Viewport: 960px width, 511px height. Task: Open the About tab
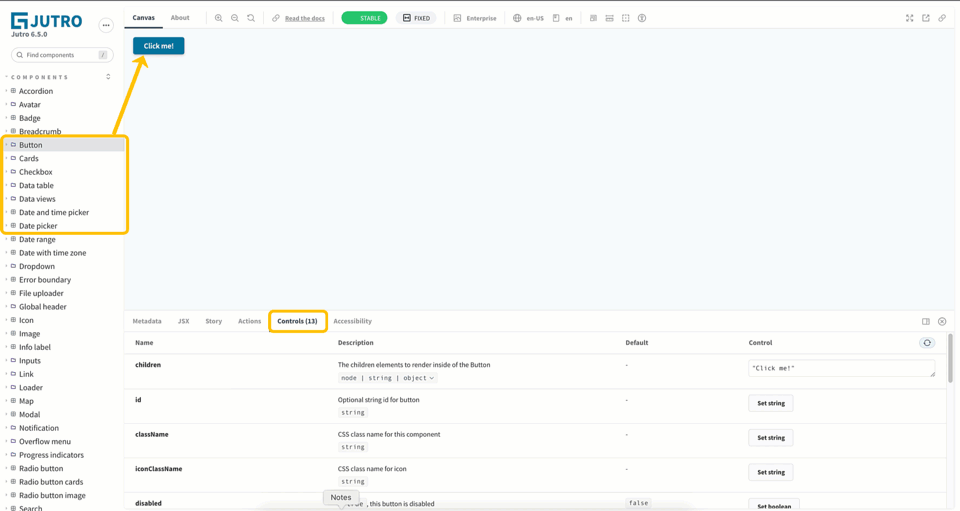(x=180, y=18)
